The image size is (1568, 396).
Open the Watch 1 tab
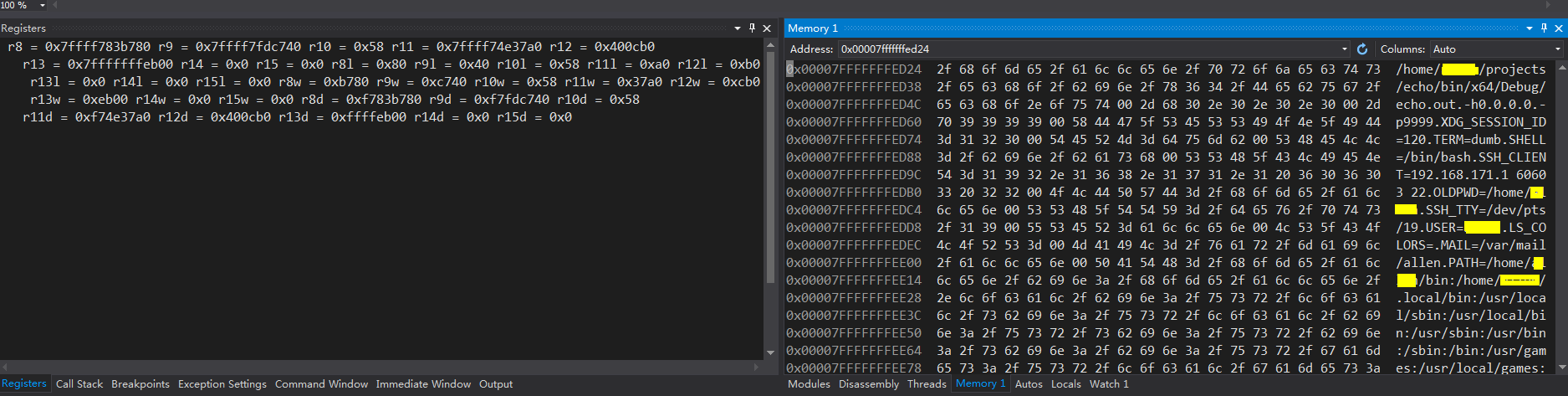1109,384
